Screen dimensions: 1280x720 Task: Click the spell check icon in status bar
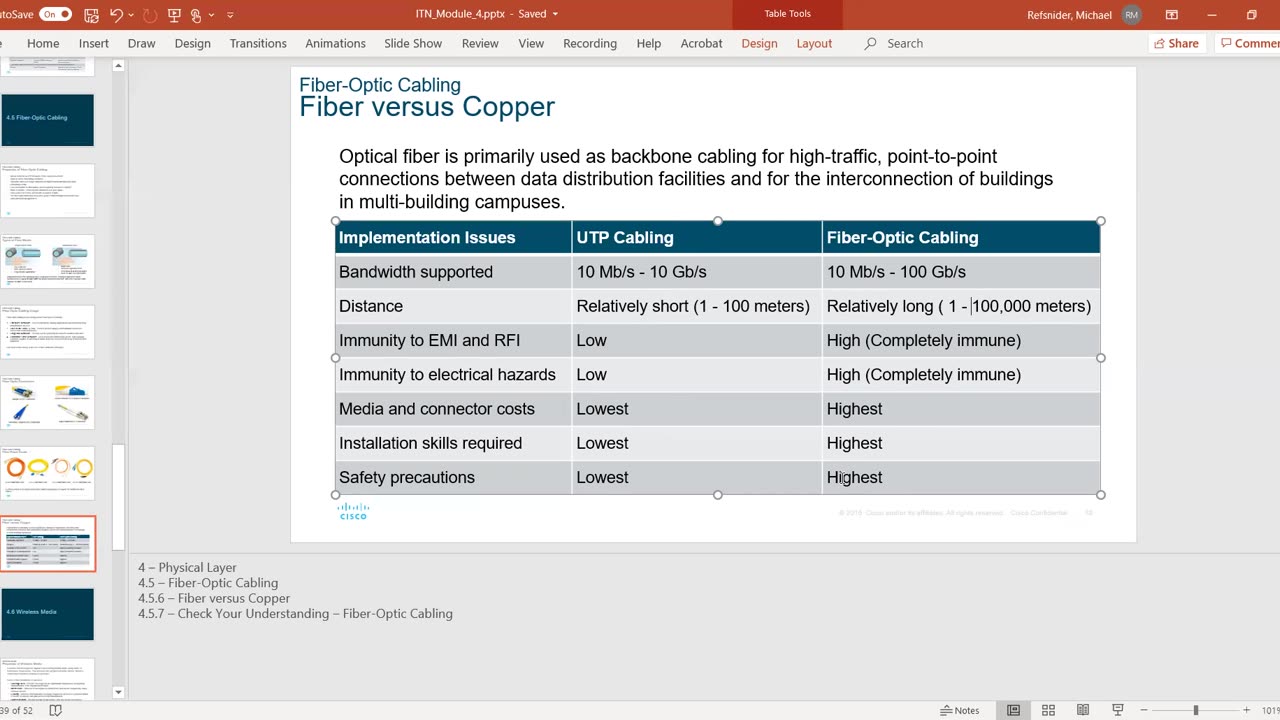[x=55, y=710]
